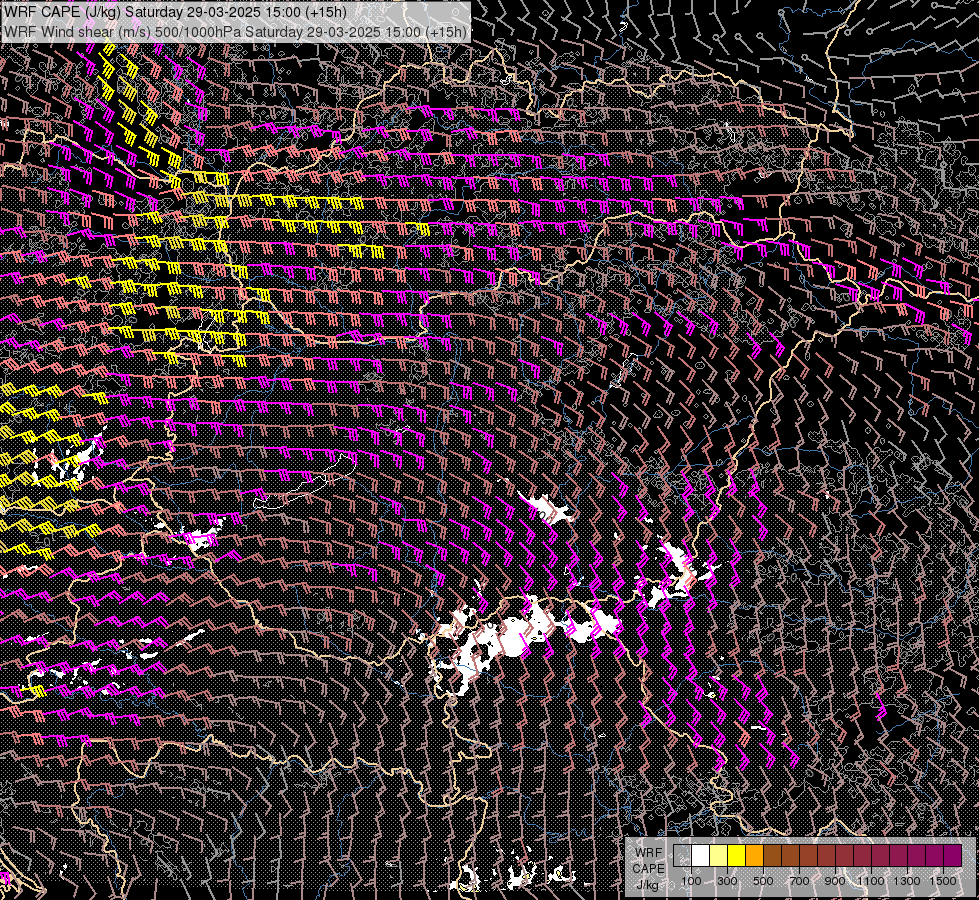
Task: Click the 'WRF CAPE (J/kg)' title line
Action: (175, 12)
